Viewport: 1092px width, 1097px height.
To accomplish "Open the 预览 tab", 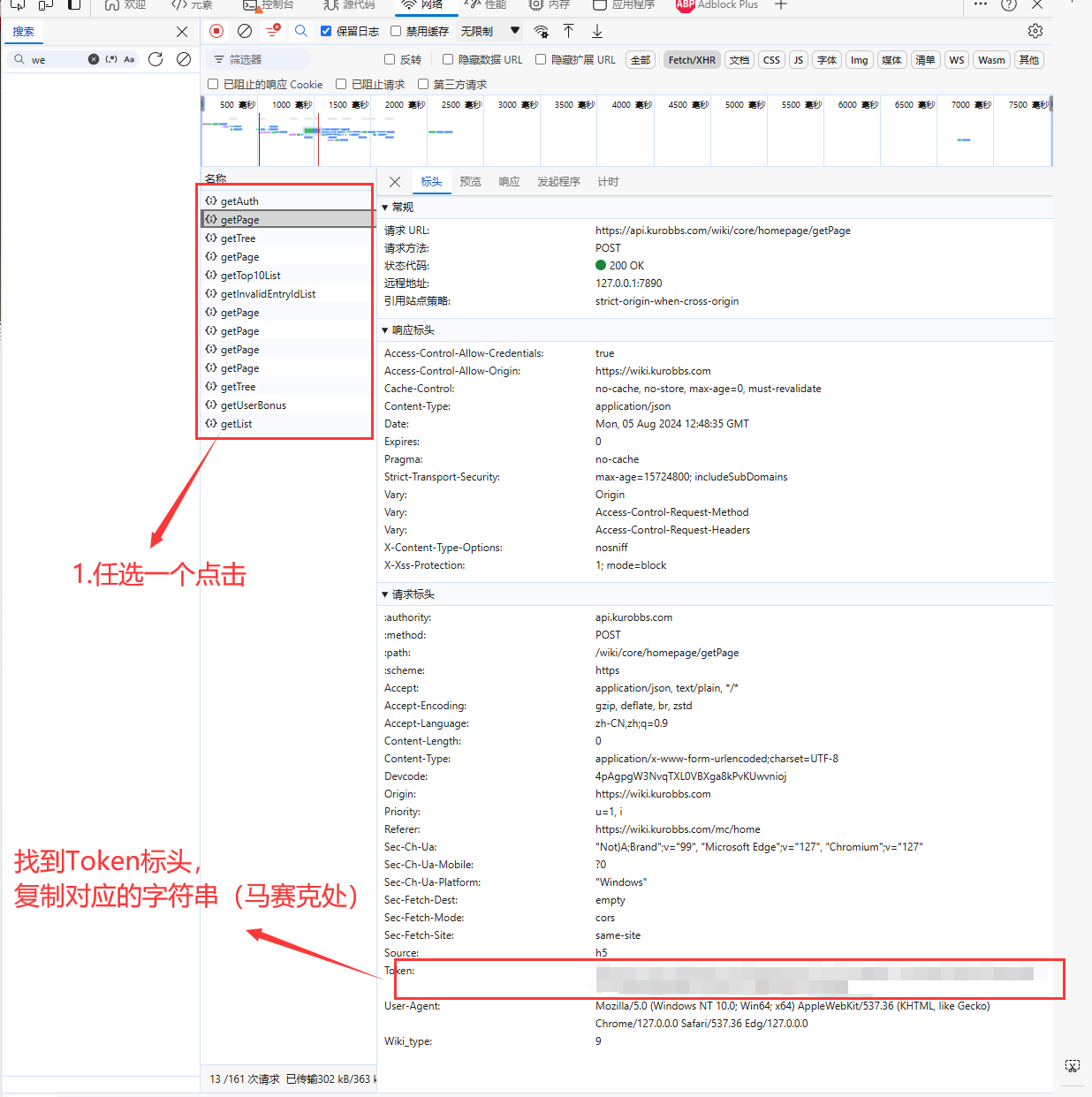I will [470, 182].
